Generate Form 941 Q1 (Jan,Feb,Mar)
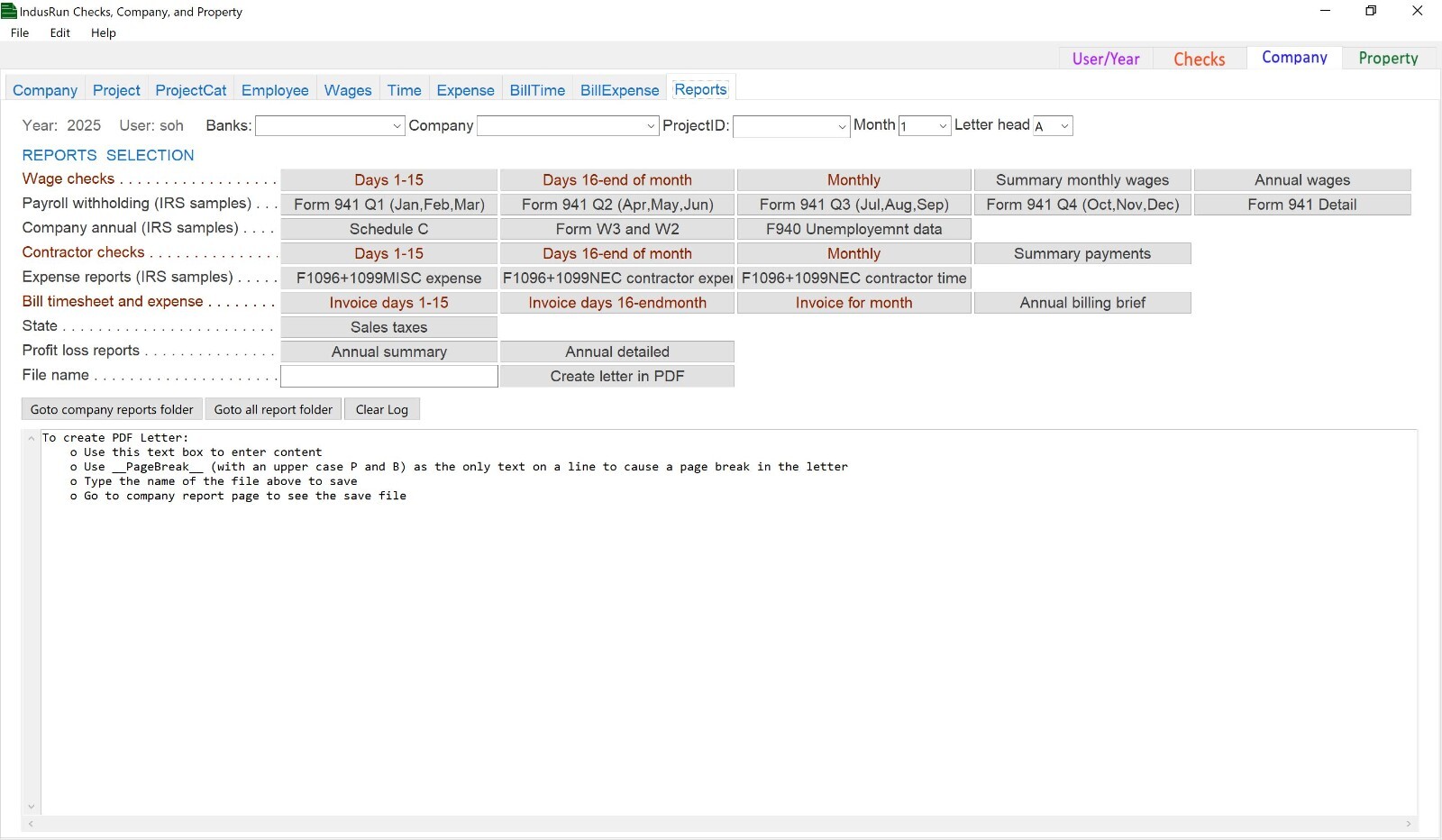 pyautogui.click(x=389, y=205)
